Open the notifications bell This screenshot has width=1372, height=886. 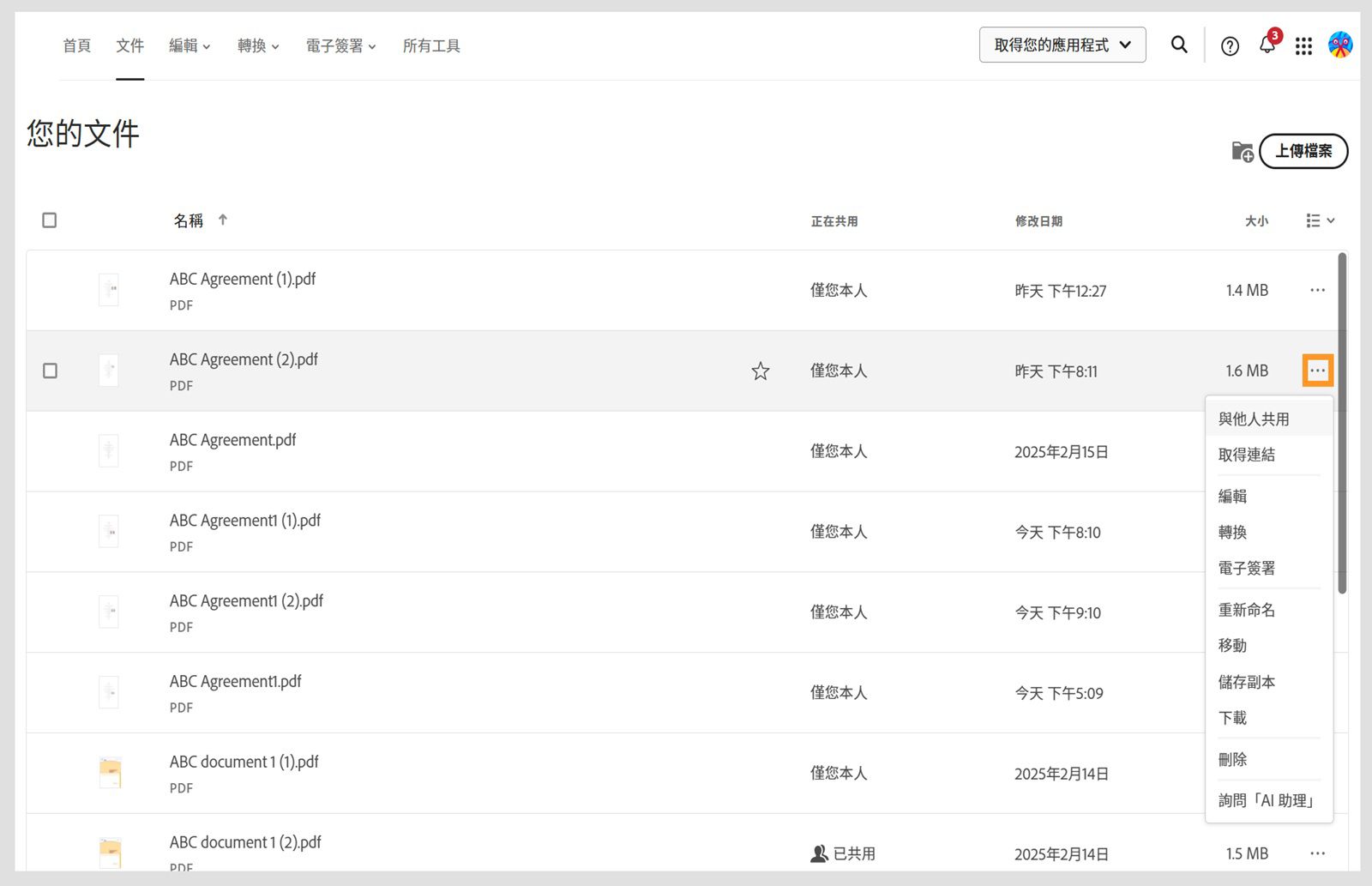pos(1267,45)
